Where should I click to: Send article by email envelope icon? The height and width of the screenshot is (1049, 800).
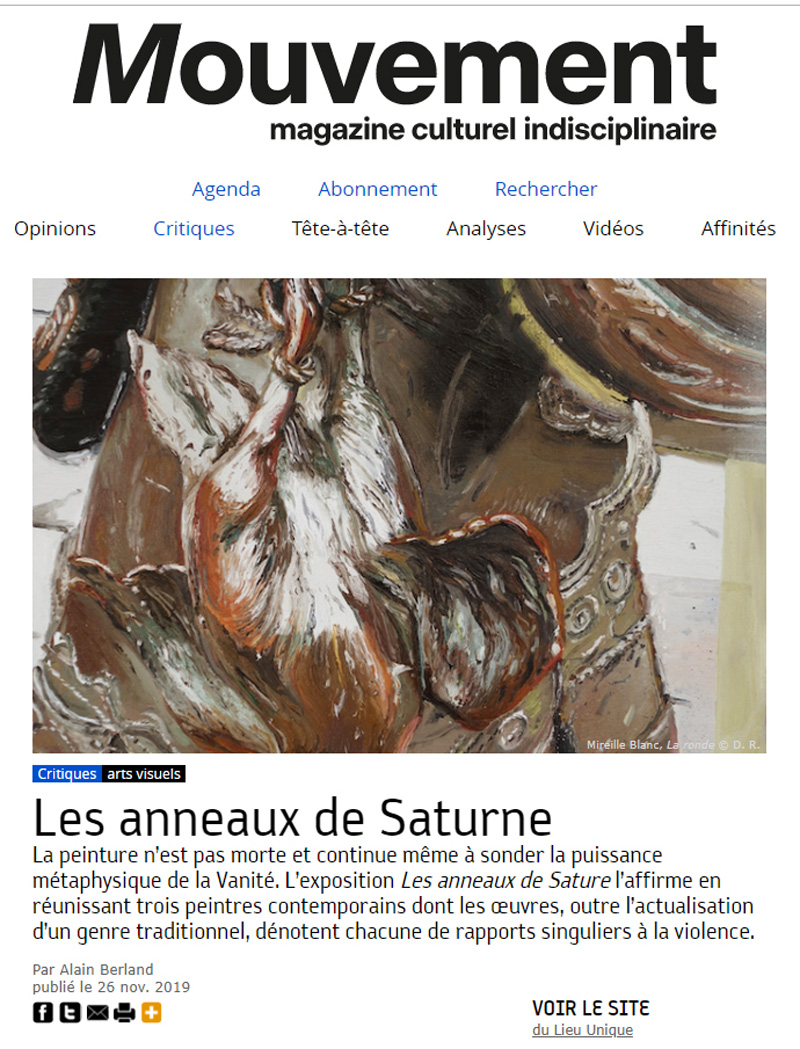tap(98, 1013)
